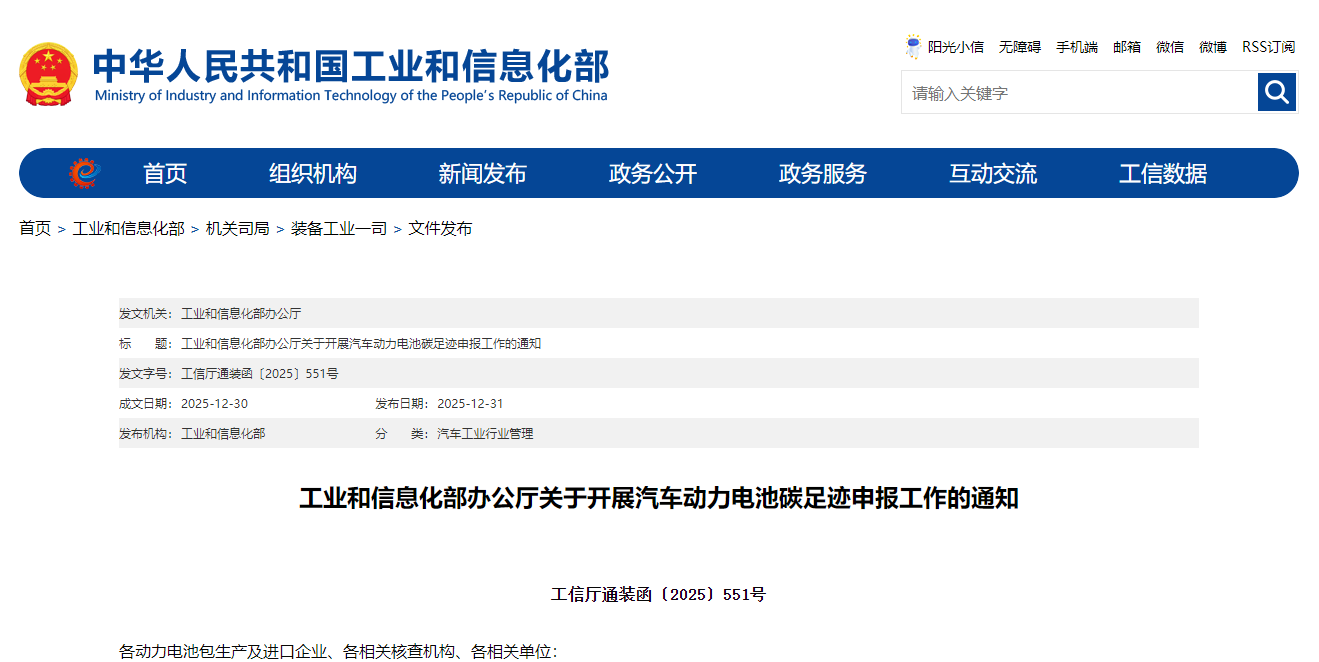Image resolution: width=1319 pixels, height=662 pixels.
Task: Select 政务公开 in the navigation bar
Action: pyautogui.click(x=652, y=173)
